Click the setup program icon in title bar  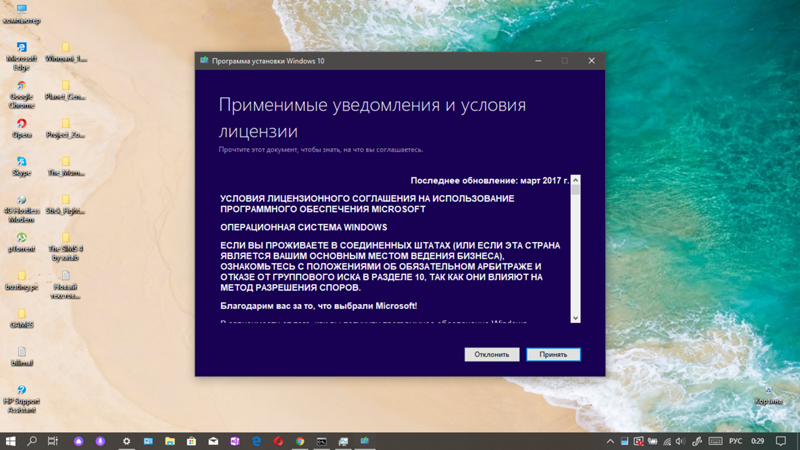click(204, 61)
